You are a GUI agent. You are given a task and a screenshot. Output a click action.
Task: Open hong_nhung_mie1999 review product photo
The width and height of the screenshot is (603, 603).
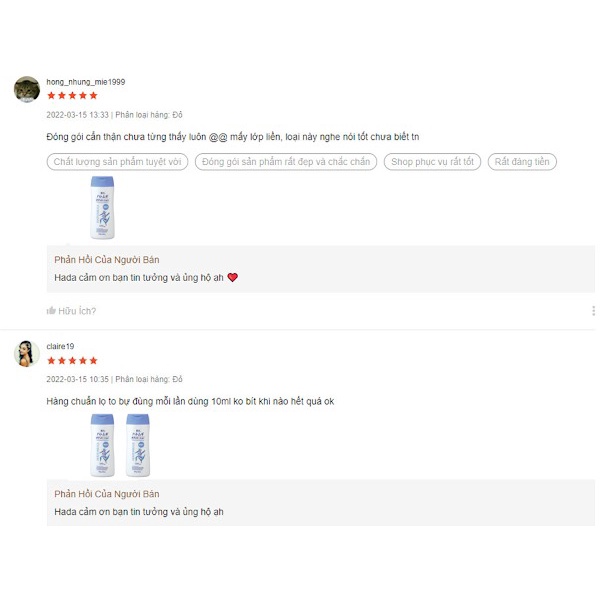pyautogui.click(x=102, y=207)
